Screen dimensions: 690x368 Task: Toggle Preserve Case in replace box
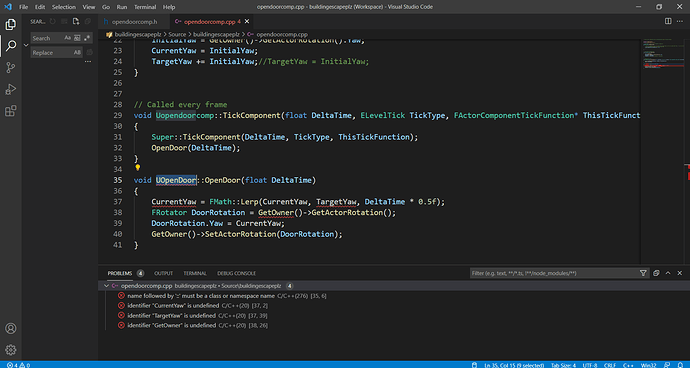coord(77,53)
